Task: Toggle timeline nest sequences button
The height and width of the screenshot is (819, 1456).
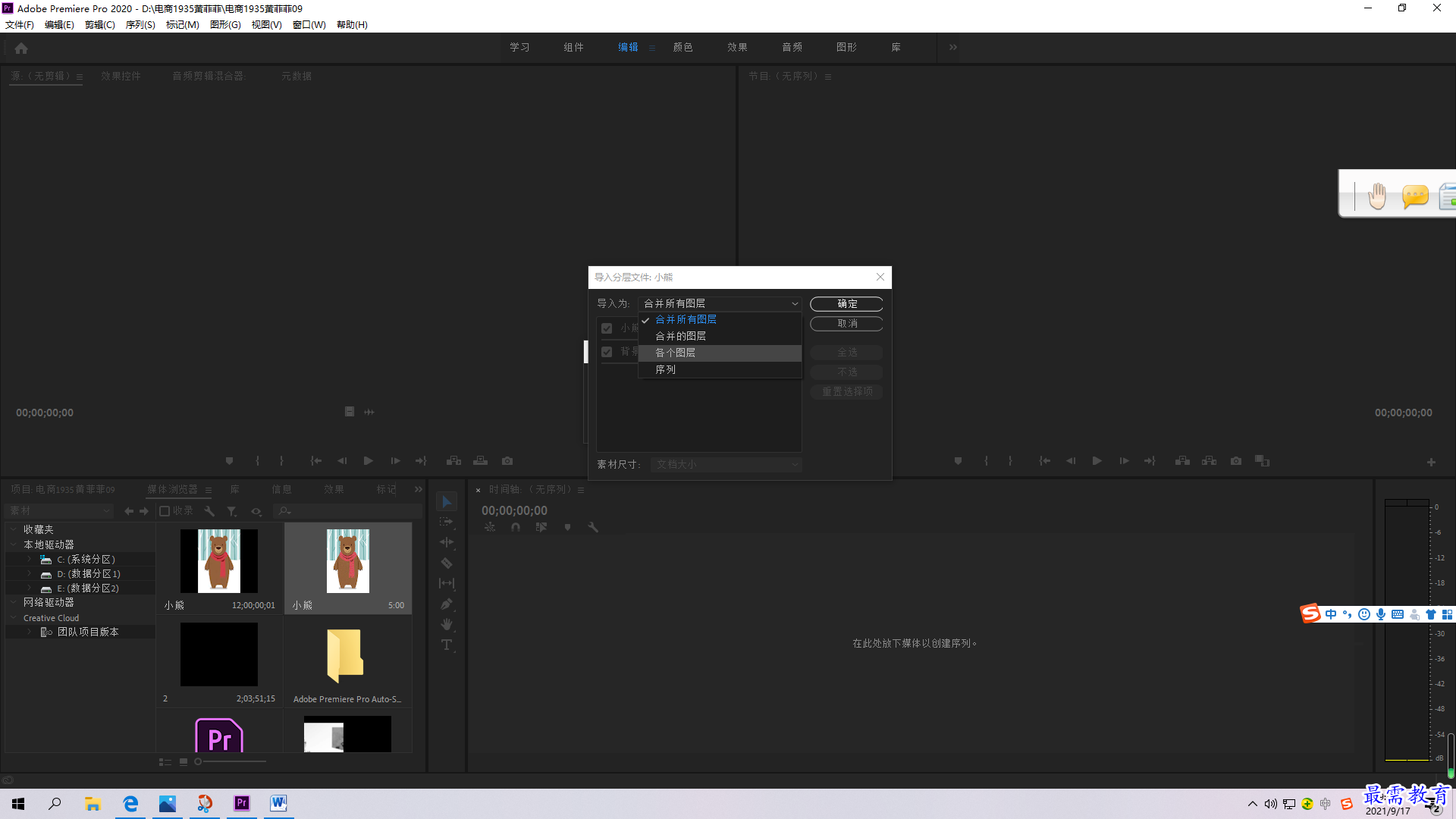Action: 490,527
